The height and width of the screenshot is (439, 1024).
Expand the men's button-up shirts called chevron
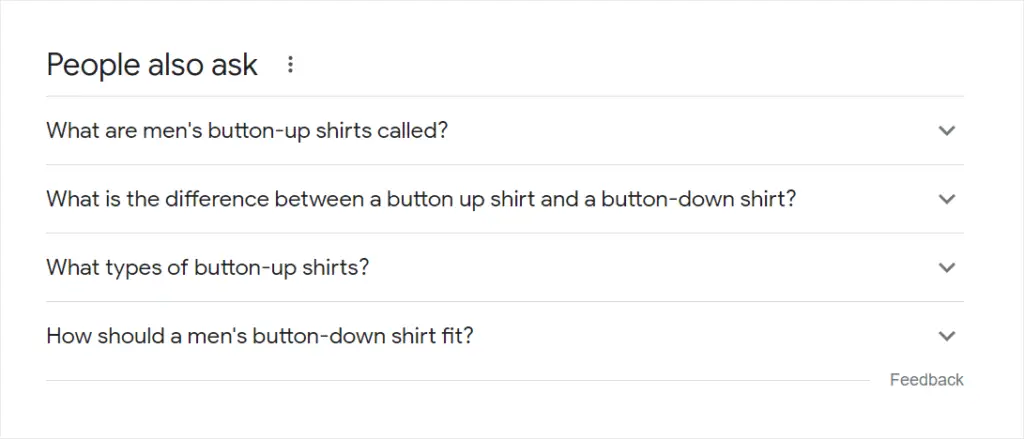click(x=948, y=131)
